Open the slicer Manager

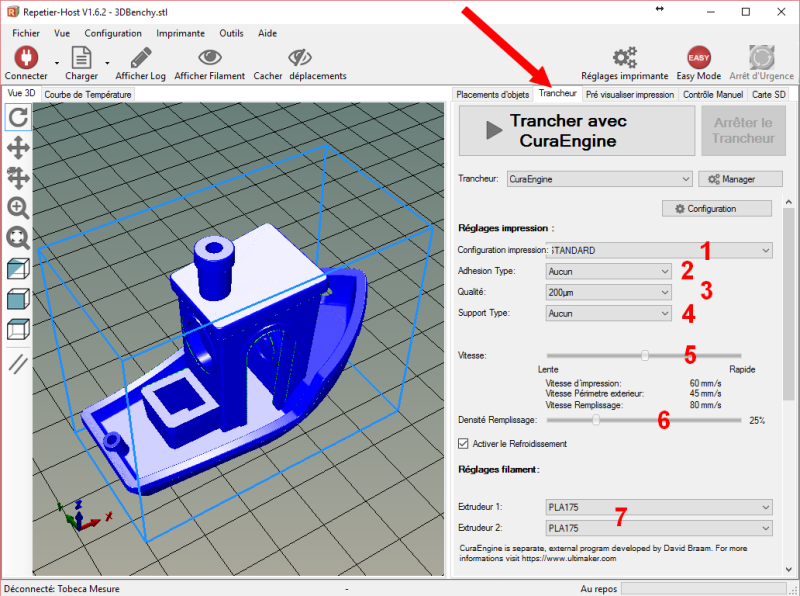pyautogui.click(x=740, y=179)
